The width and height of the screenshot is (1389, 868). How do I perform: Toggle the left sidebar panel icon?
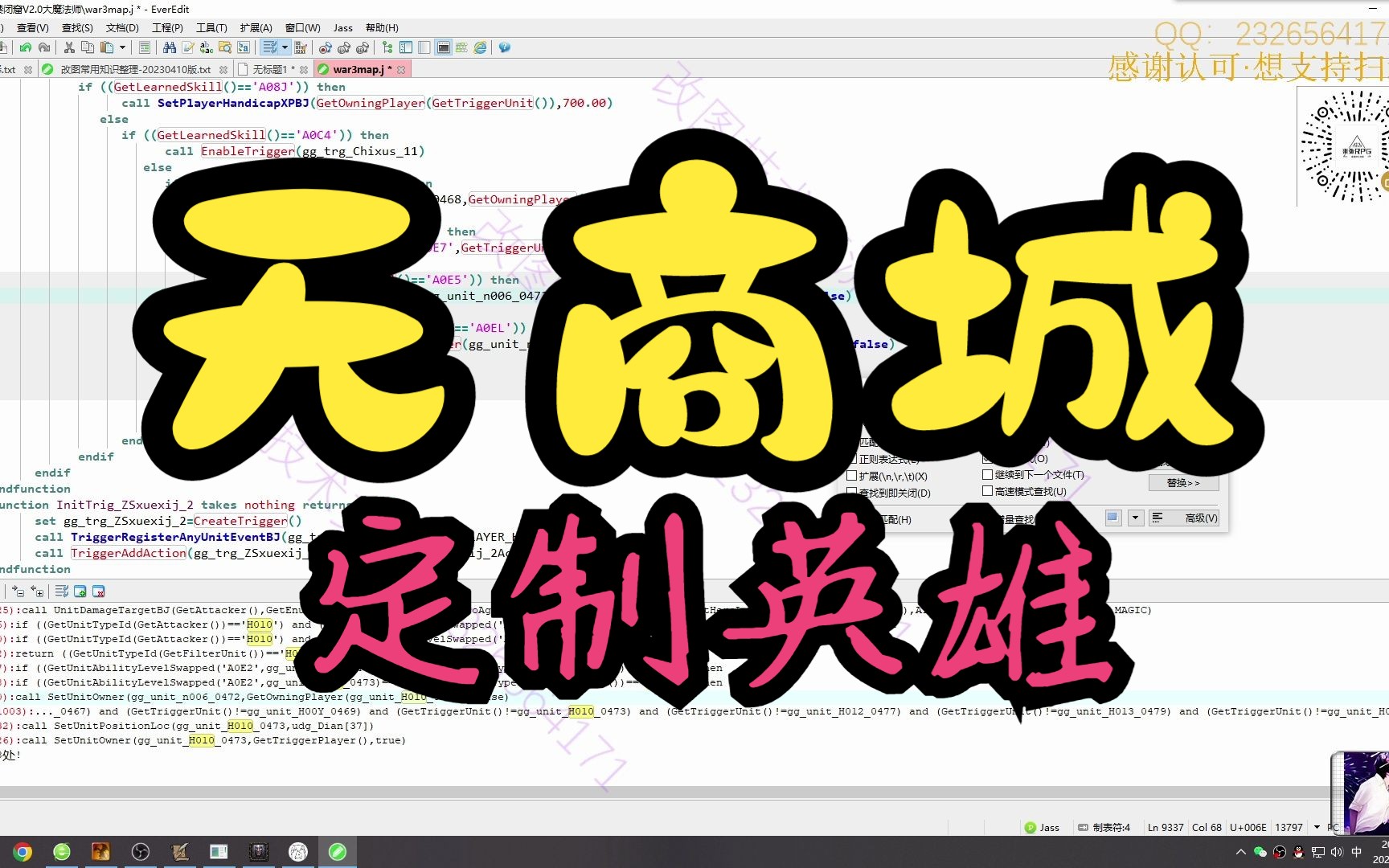pyautogui.click(x=424, y=48)
